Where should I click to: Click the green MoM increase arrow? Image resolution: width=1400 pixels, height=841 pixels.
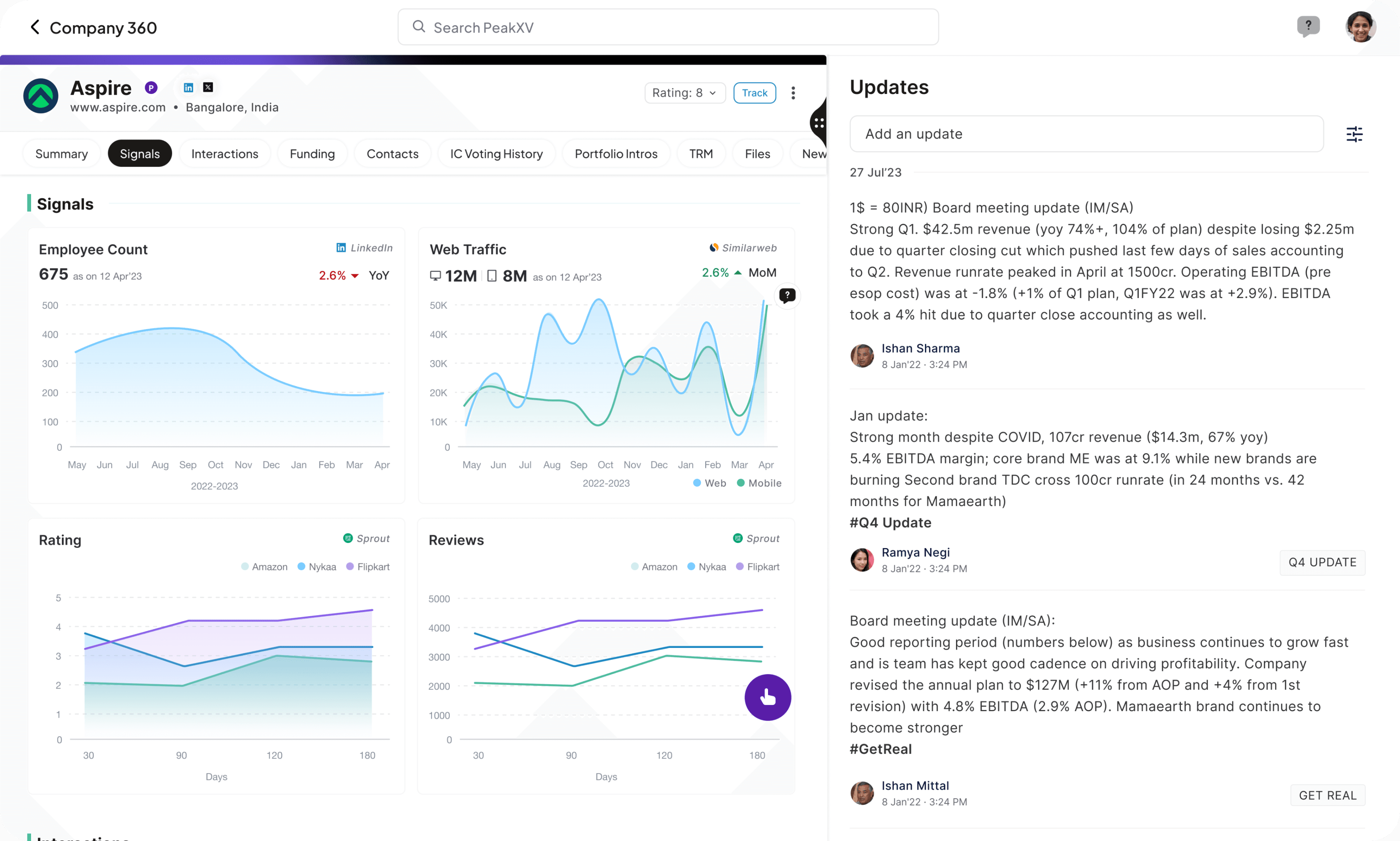point(737,272)
